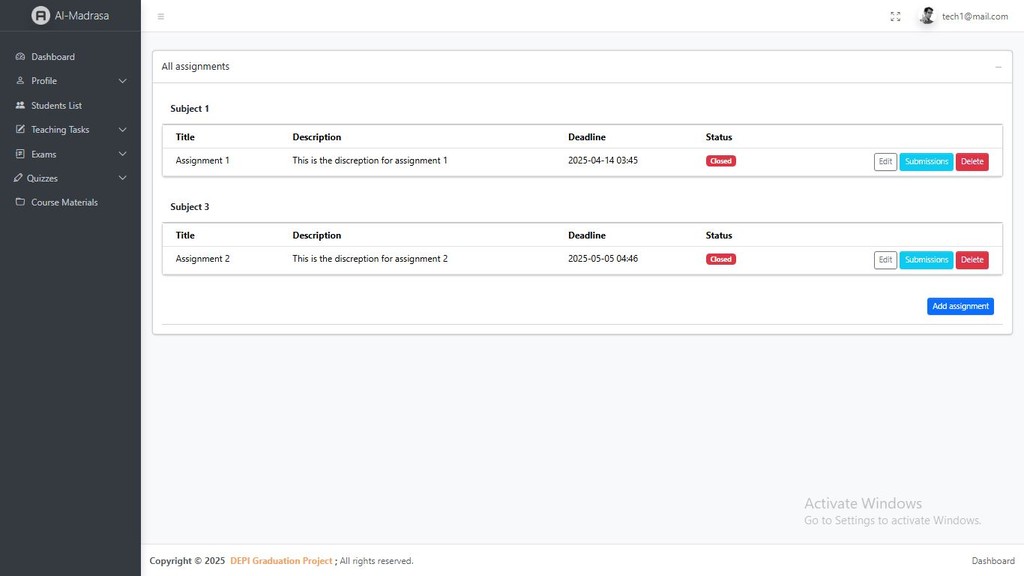Open the Dashboard sidebar item
Image resolution: width=1024 pixels, height=576 pixels.
click(53, 57)
